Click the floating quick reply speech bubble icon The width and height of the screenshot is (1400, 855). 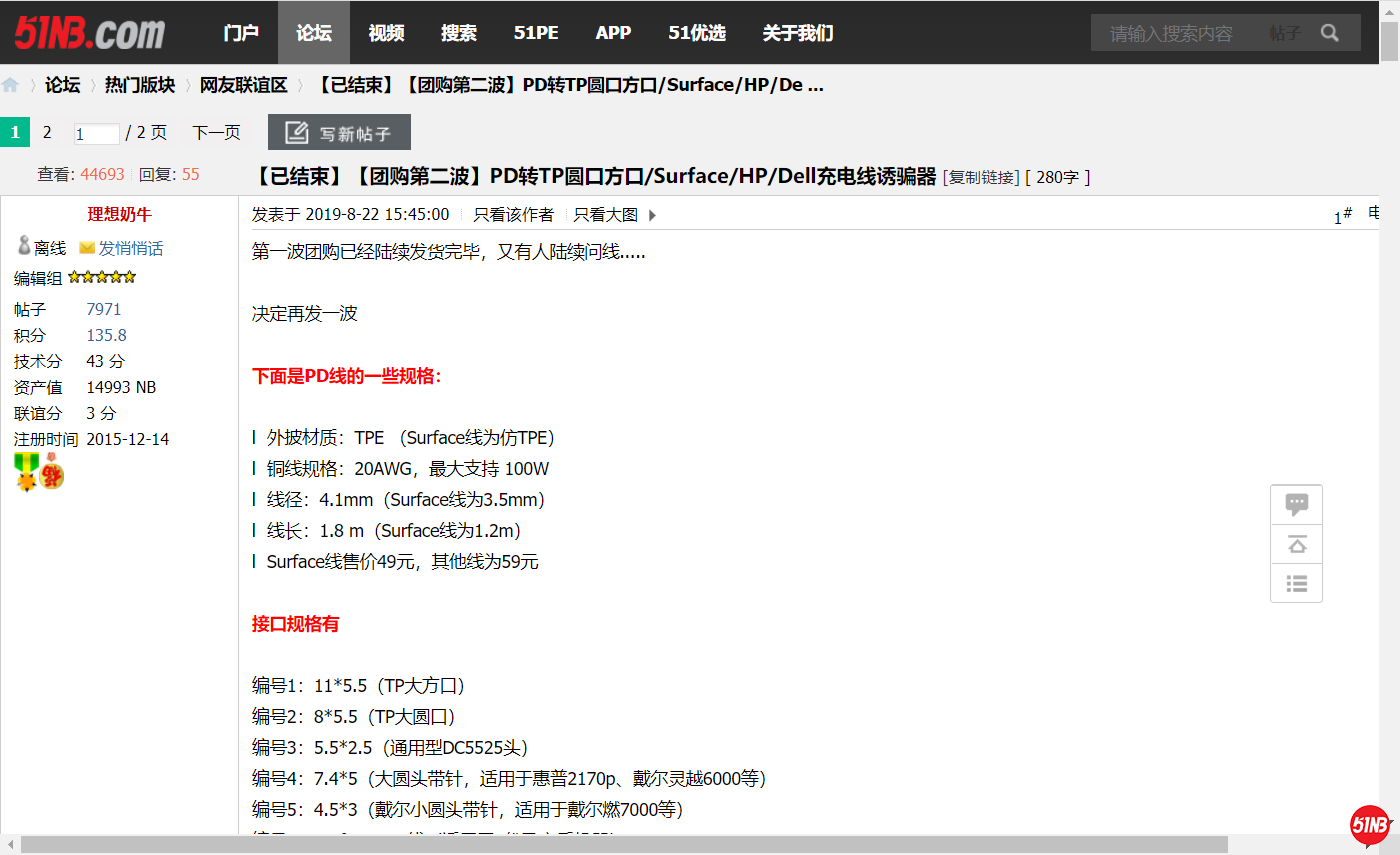pos(1296,505)
